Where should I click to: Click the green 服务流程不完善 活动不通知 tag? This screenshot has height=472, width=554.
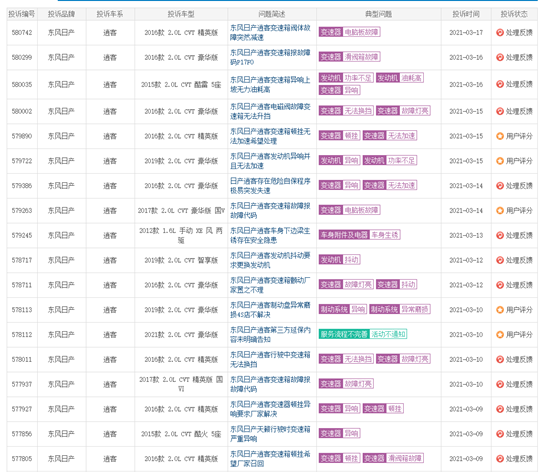pyautogui.click(x=363, y=334)
